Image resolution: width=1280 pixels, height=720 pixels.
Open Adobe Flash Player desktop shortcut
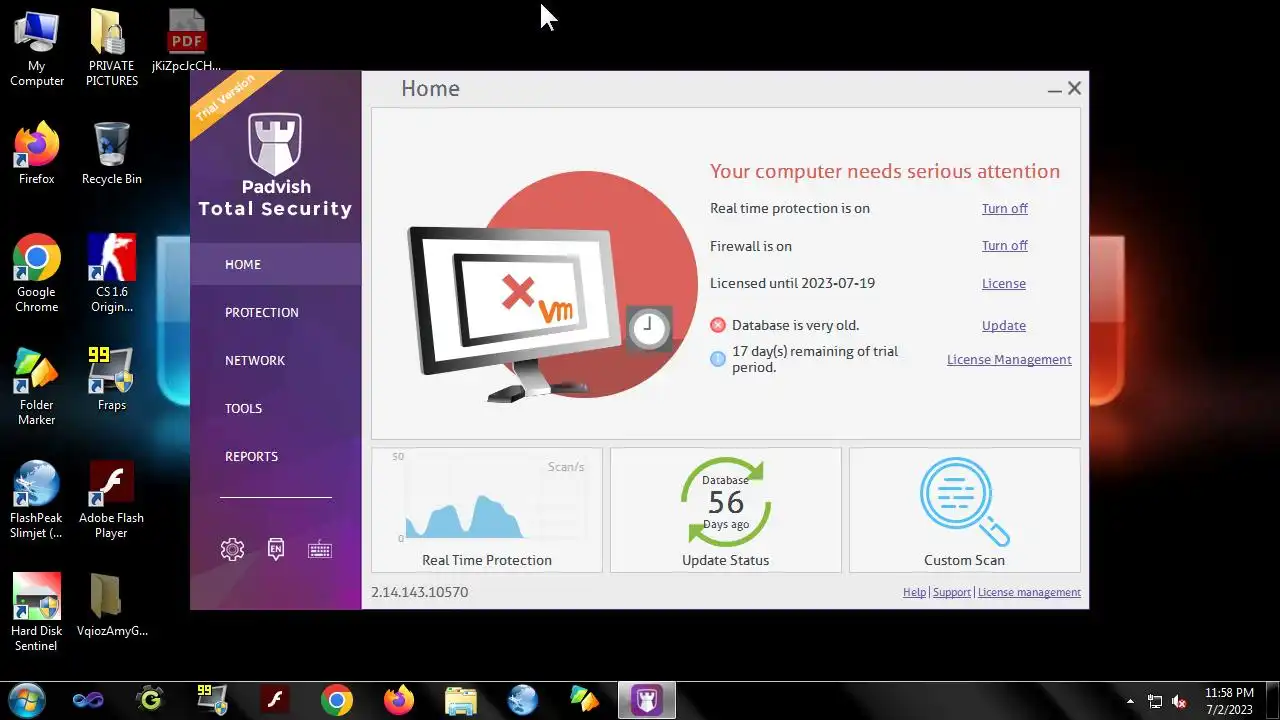[111, 500]
